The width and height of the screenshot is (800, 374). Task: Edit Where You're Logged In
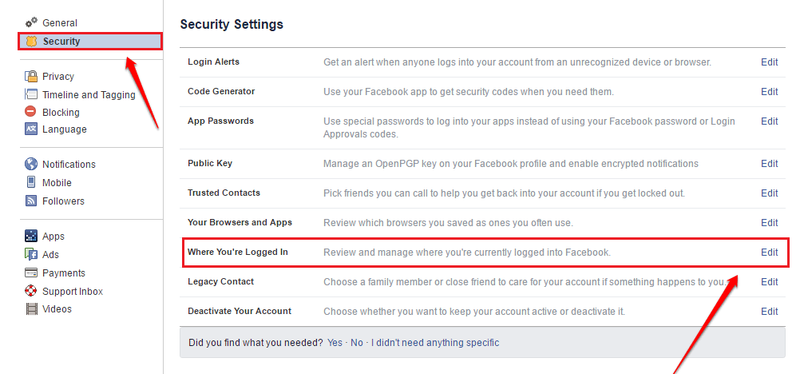click(769, 253)
